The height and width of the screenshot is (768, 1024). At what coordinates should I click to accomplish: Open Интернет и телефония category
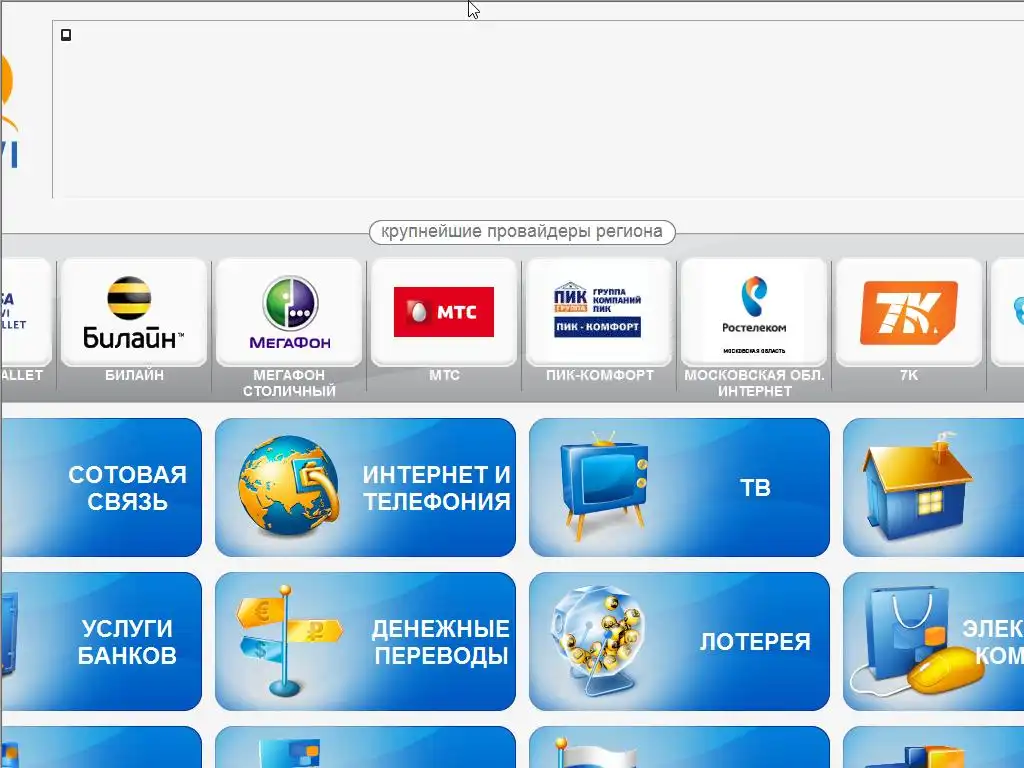click(x=365, y=488)
